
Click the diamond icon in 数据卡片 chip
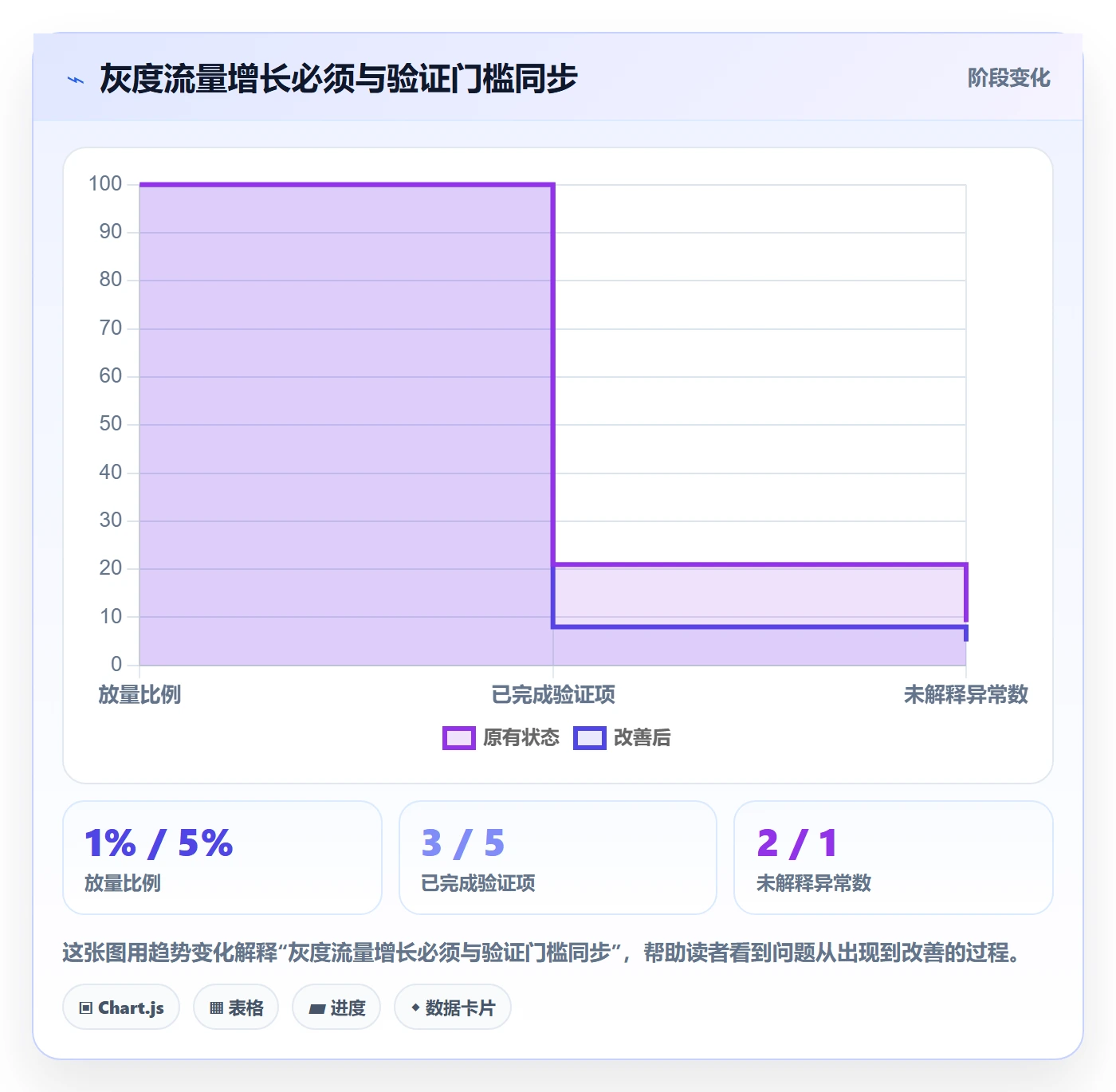(x=415, y=1008)
